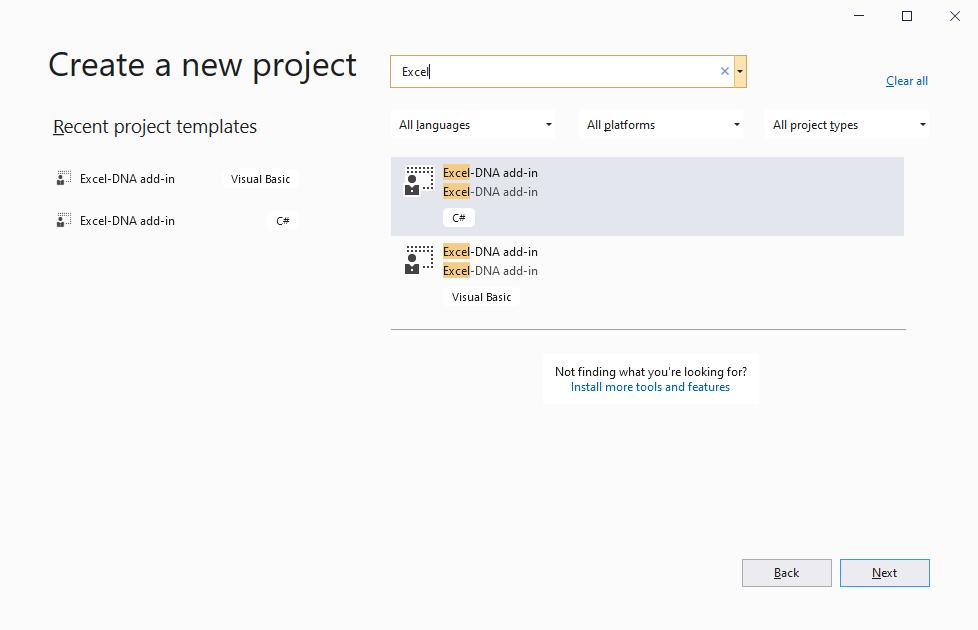Select the Excel-DNA add-in title of Visual Basic result
978x630 pixels.
490,252
